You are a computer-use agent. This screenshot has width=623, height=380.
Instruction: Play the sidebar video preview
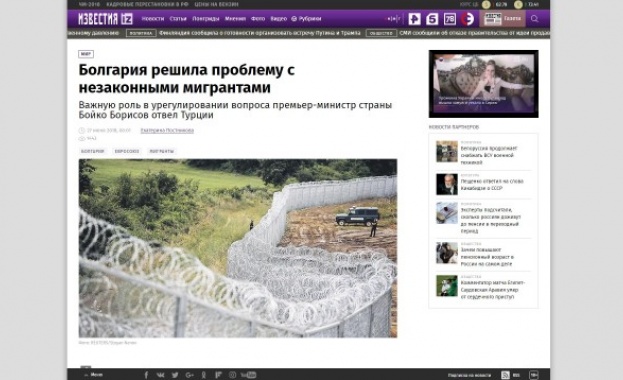click(484, 84)
